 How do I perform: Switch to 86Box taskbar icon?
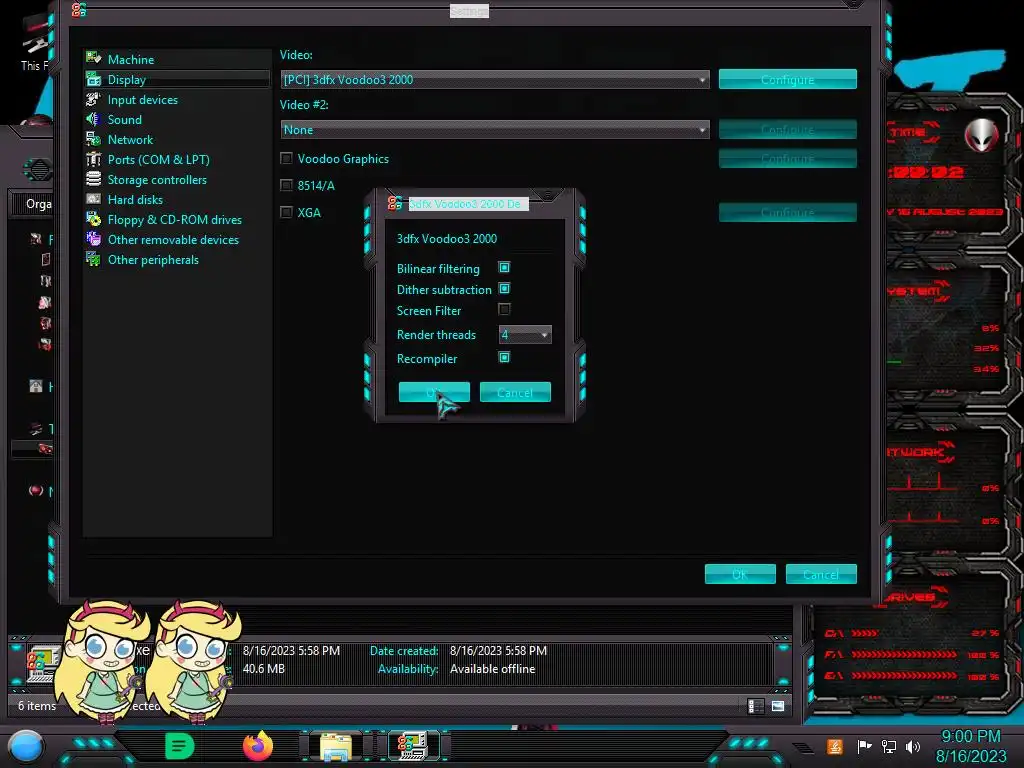click(x=413, y=746)
